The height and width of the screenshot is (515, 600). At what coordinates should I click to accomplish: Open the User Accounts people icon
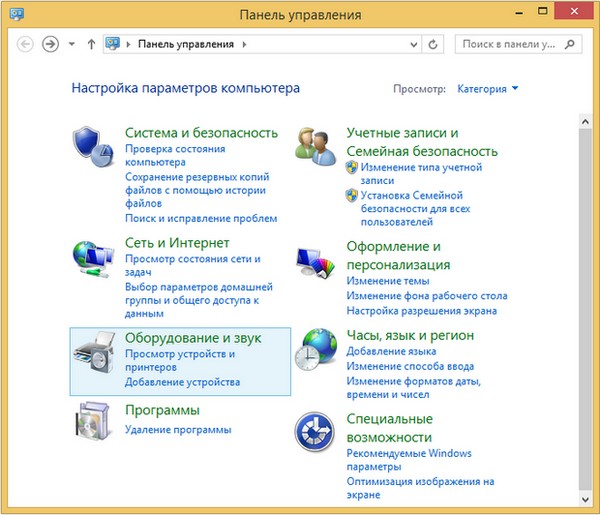[x=316, y=146]
